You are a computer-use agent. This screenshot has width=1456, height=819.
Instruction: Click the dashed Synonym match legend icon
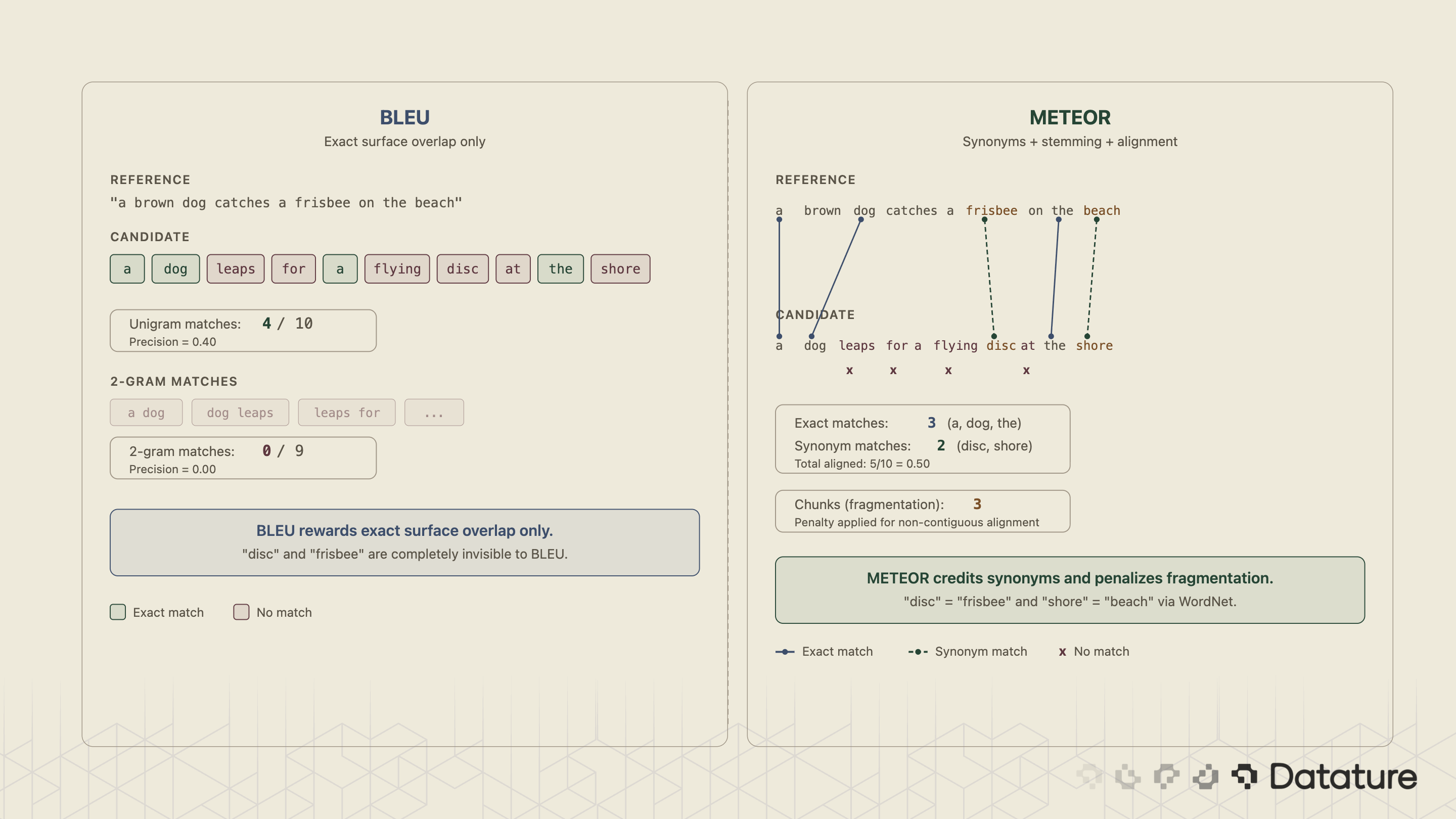(918, 651)
